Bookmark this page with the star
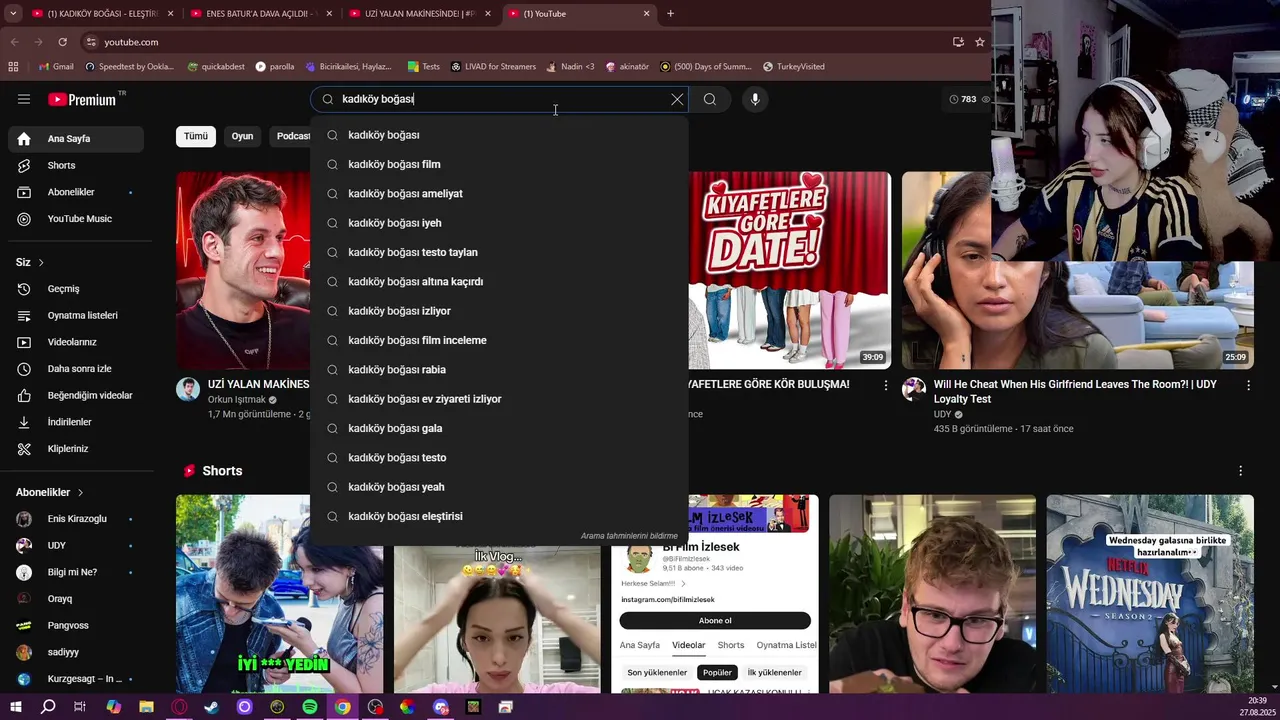 980,42
